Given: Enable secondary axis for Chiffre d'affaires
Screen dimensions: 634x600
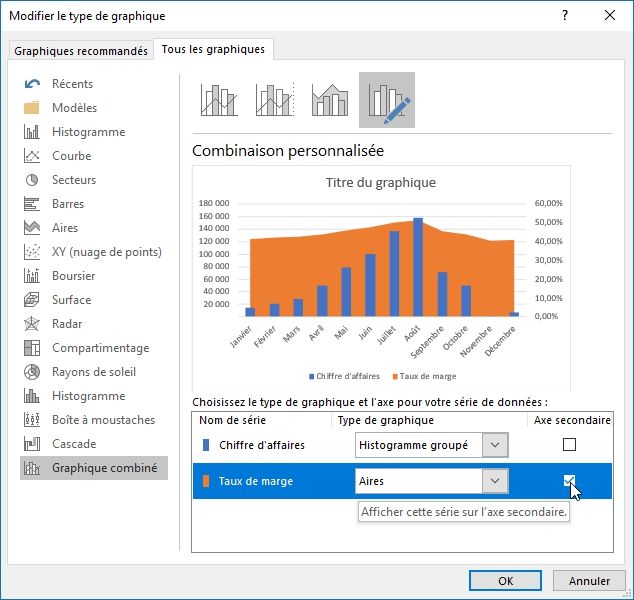Looking at the screenshot, I should (569, 445).
